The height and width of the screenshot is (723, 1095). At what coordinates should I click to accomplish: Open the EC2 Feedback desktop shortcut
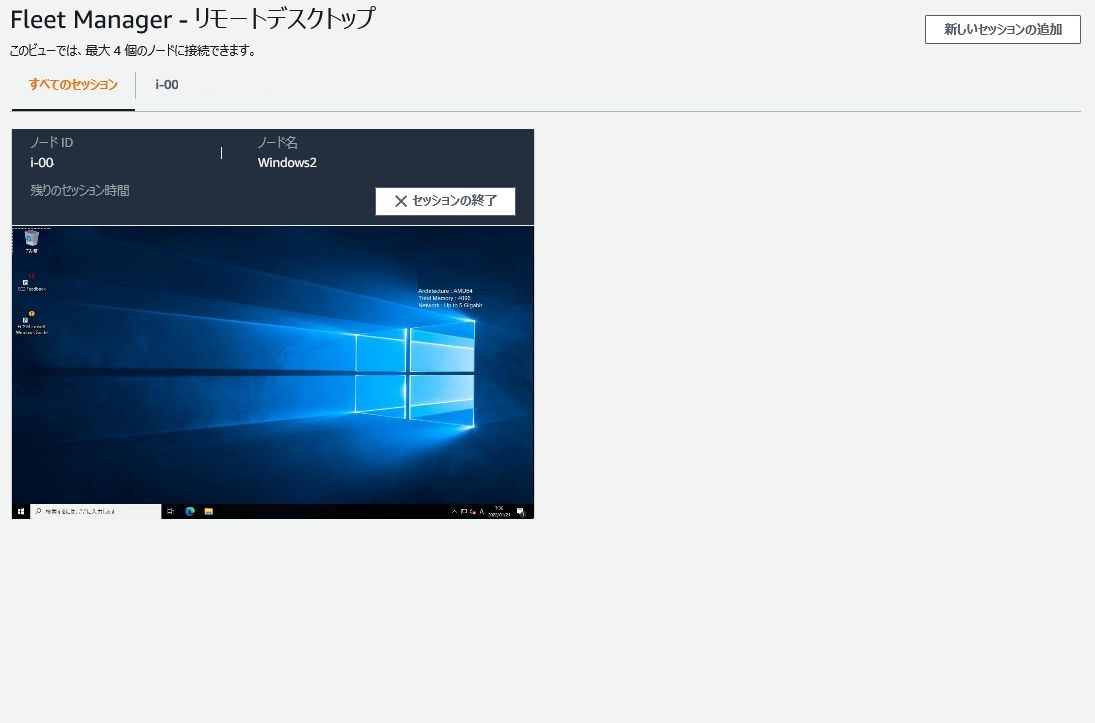[31, 282]
